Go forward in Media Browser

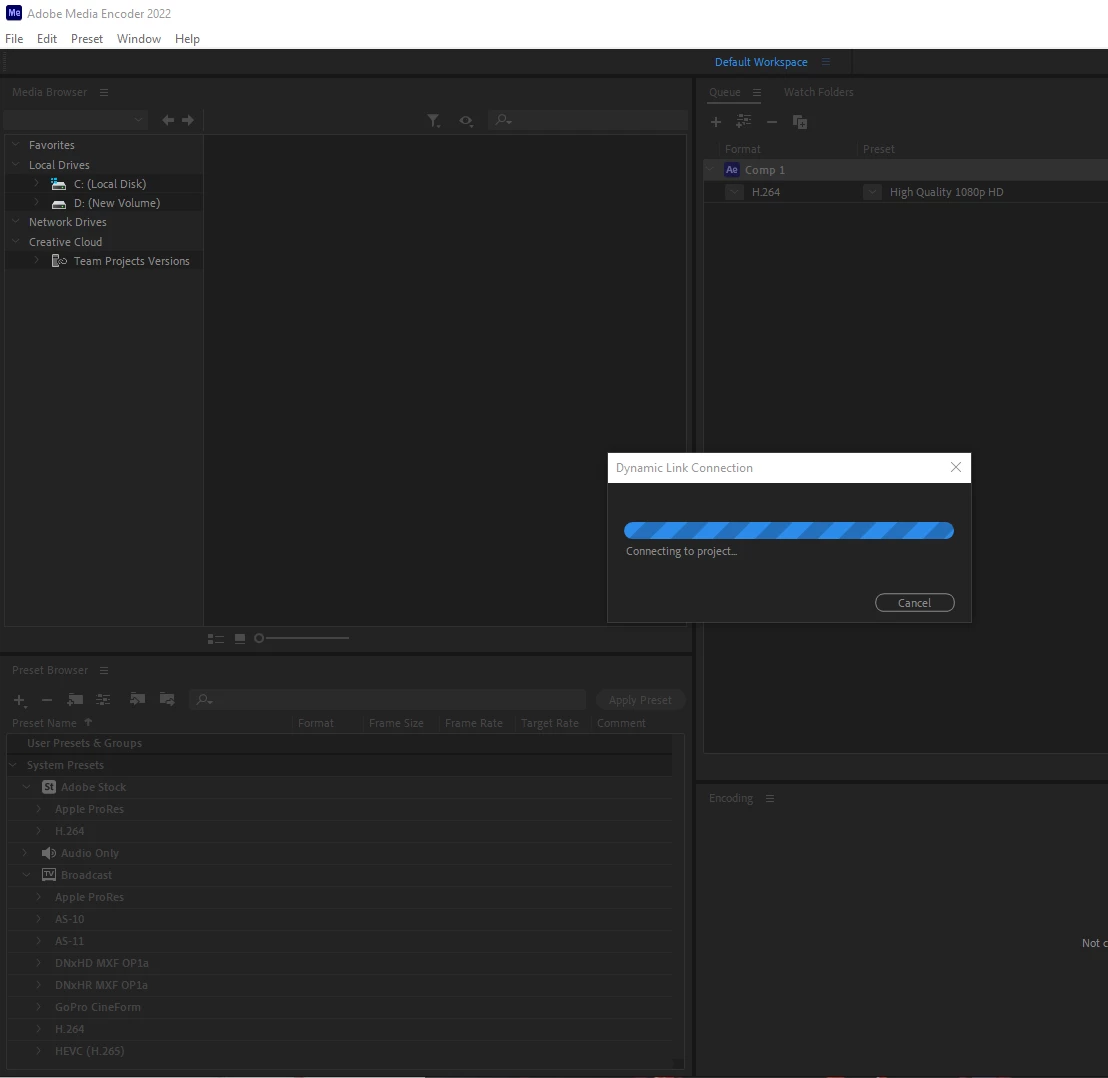click(x=188, y=120)
